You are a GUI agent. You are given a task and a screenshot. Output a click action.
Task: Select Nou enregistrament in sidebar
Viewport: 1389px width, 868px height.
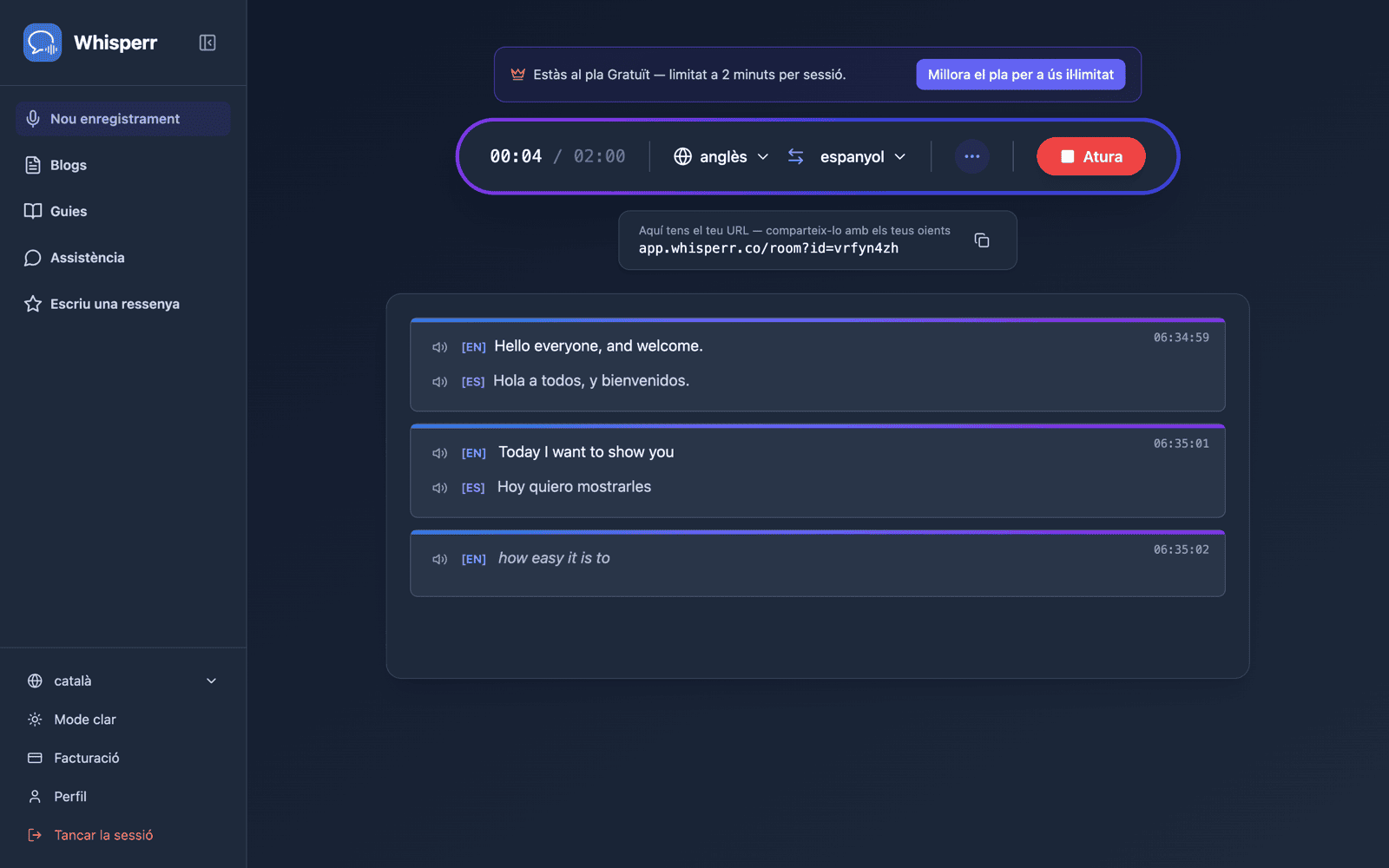coord(122,119)
